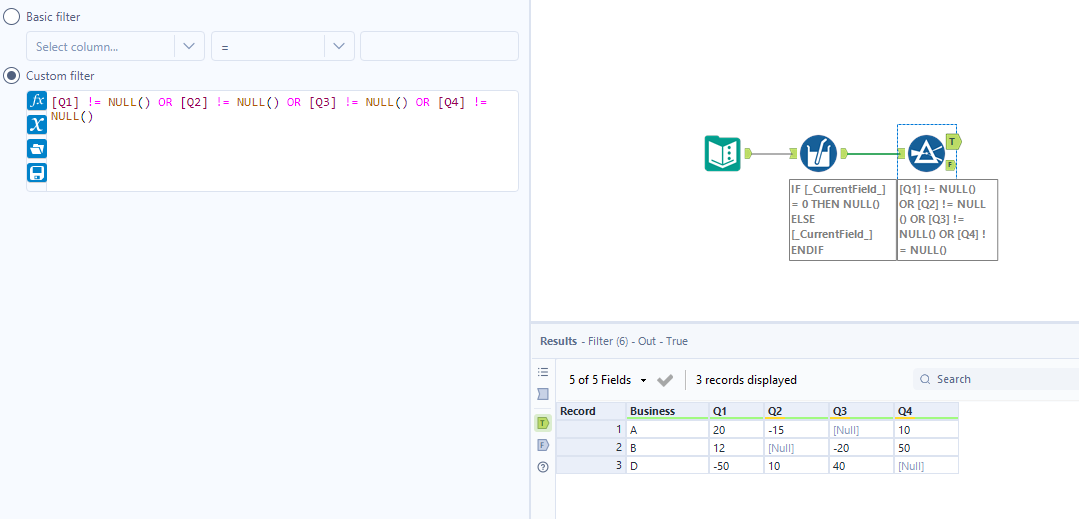Select the Custom filter radio button
This screenshot has width=1079, height=519.
[x=12, y=76]
